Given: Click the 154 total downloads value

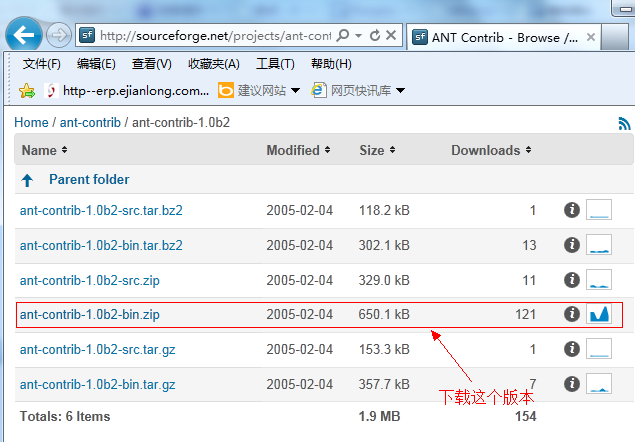Looking at the screenshot, I should point(526,416).
